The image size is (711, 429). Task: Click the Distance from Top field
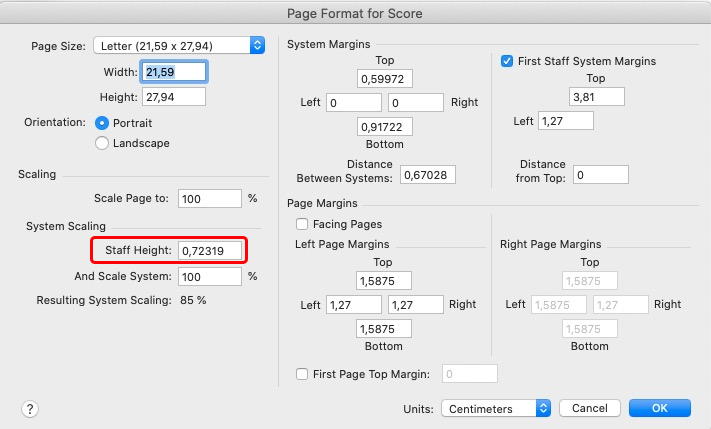pyautogui.click(x=600, y=175)
